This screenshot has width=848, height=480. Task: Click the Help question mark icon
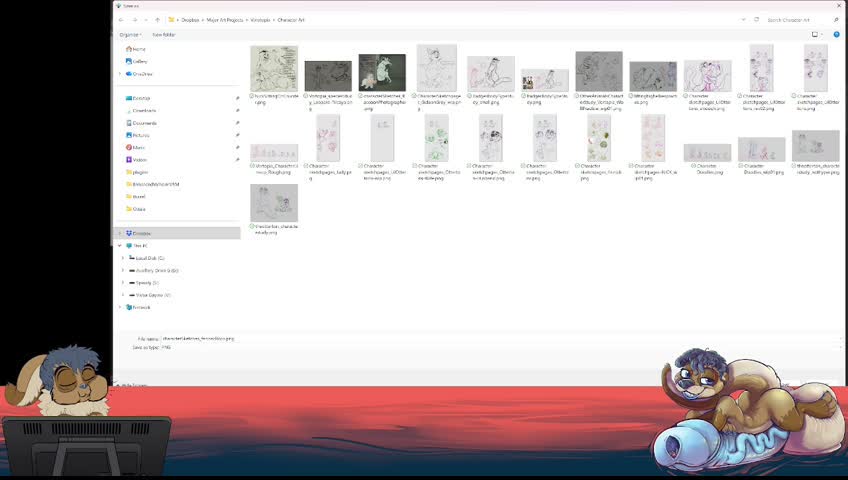836,35
